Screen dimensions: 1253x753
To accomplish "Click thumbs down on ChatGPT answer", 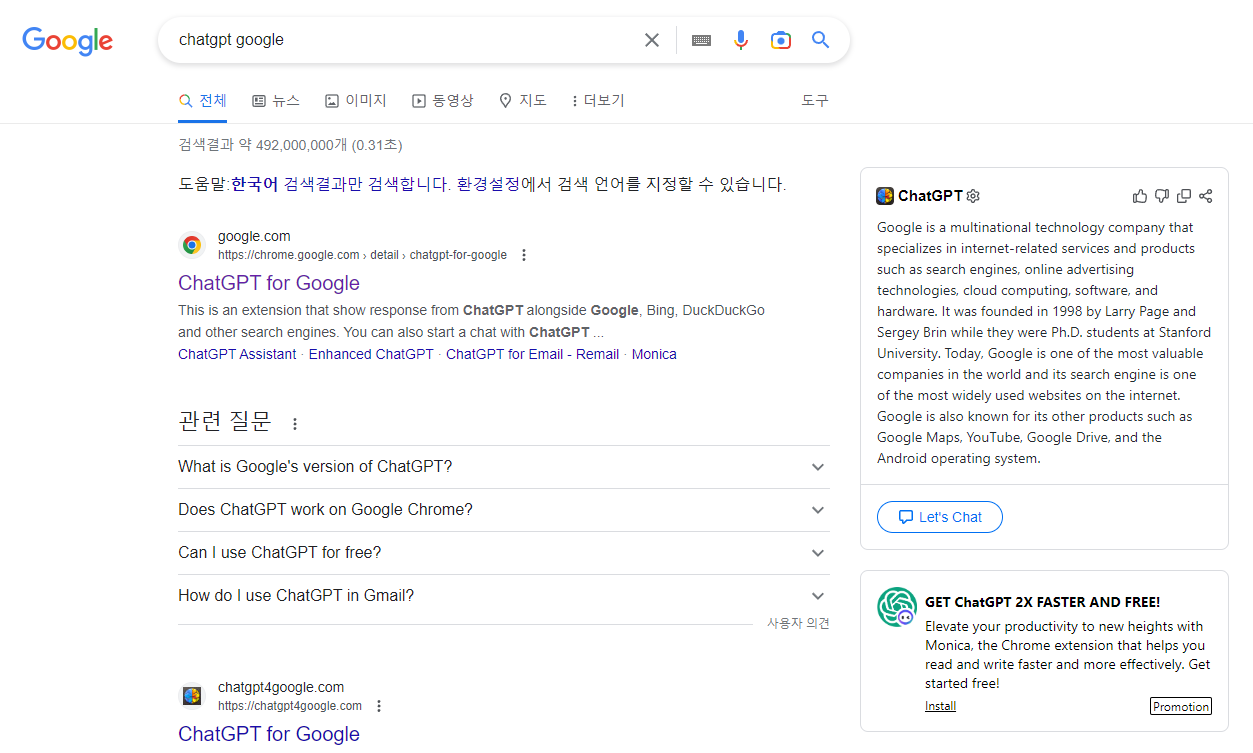I will point(1162,196).
